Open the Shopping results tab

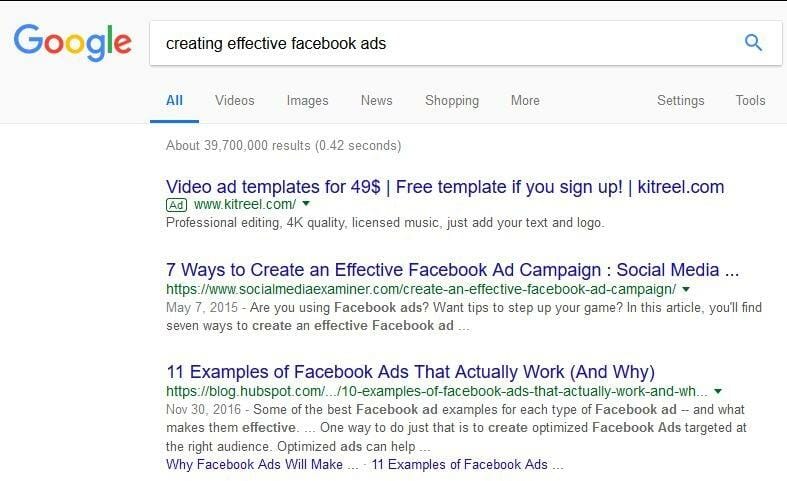pyautogui.click(x=452, y=100)
